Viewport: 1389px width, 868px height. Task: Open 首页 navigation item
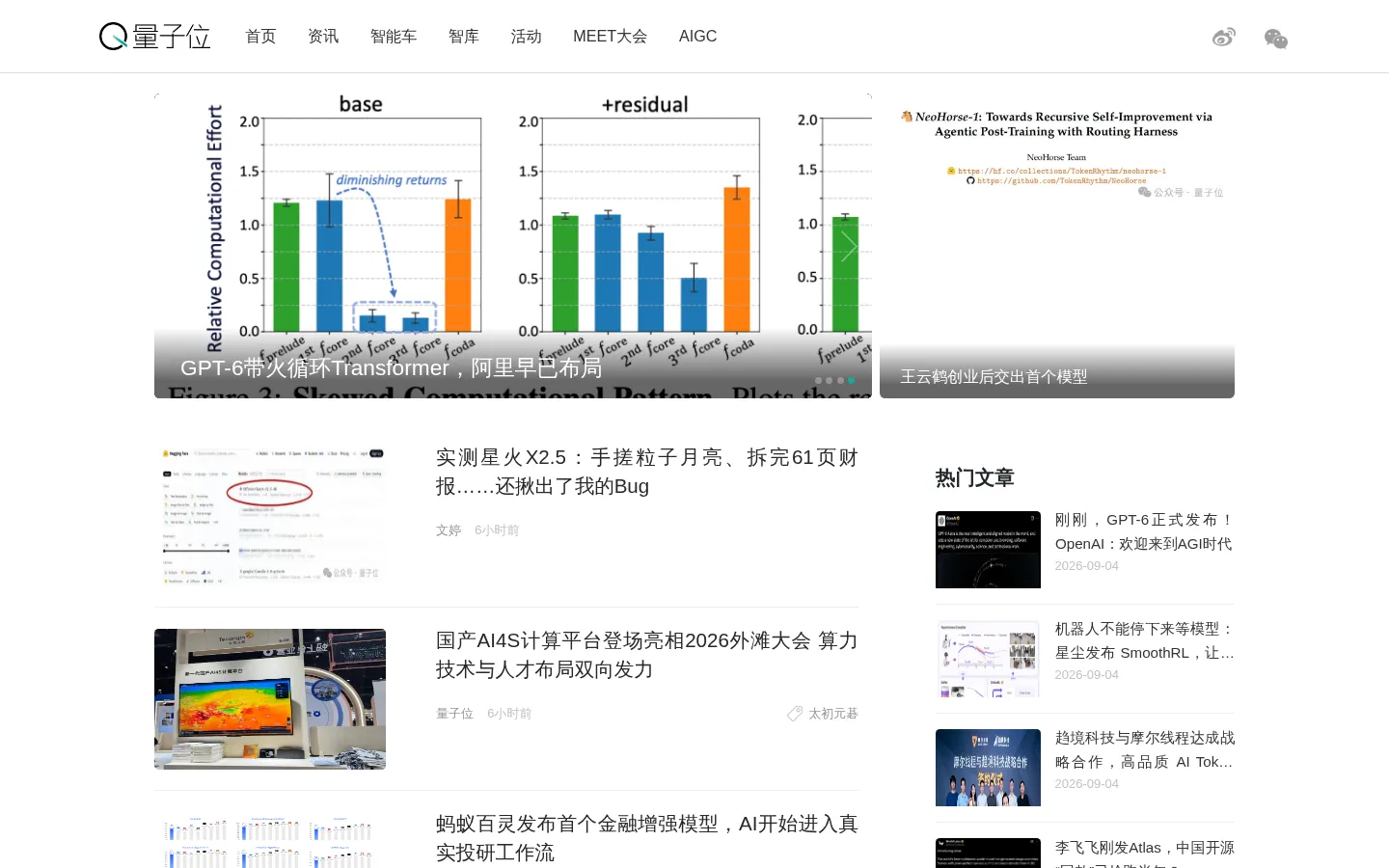tap(260, 37)
